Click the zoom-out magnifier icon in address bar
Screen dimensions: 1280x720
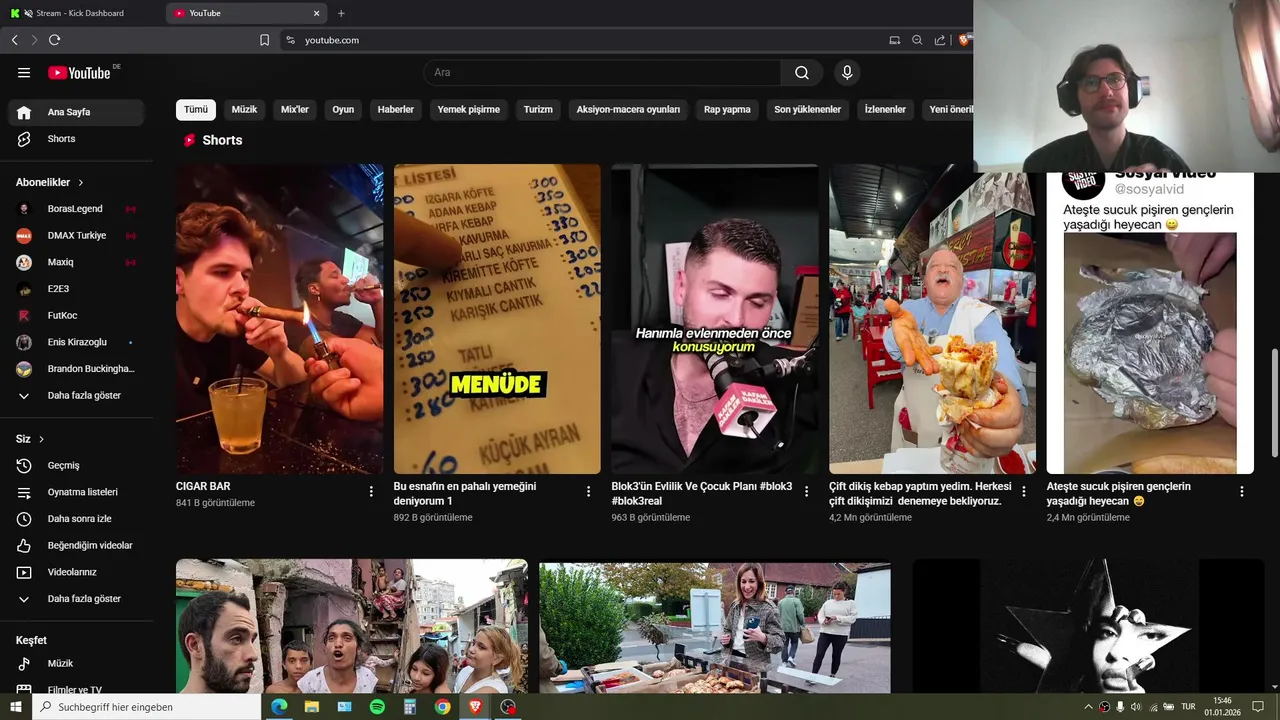pyautogui.click(x=917, y=40)
